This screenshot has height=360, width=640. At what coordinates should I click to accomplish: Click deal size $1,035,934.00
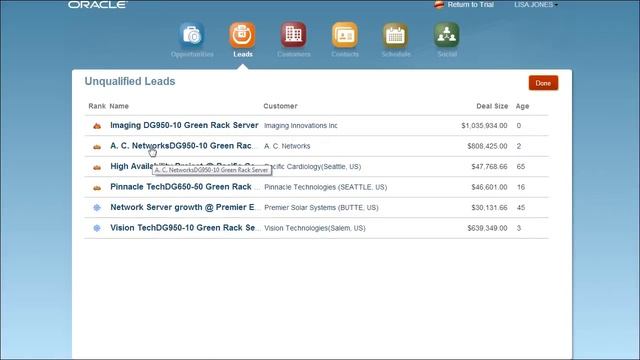pos(484,126)
